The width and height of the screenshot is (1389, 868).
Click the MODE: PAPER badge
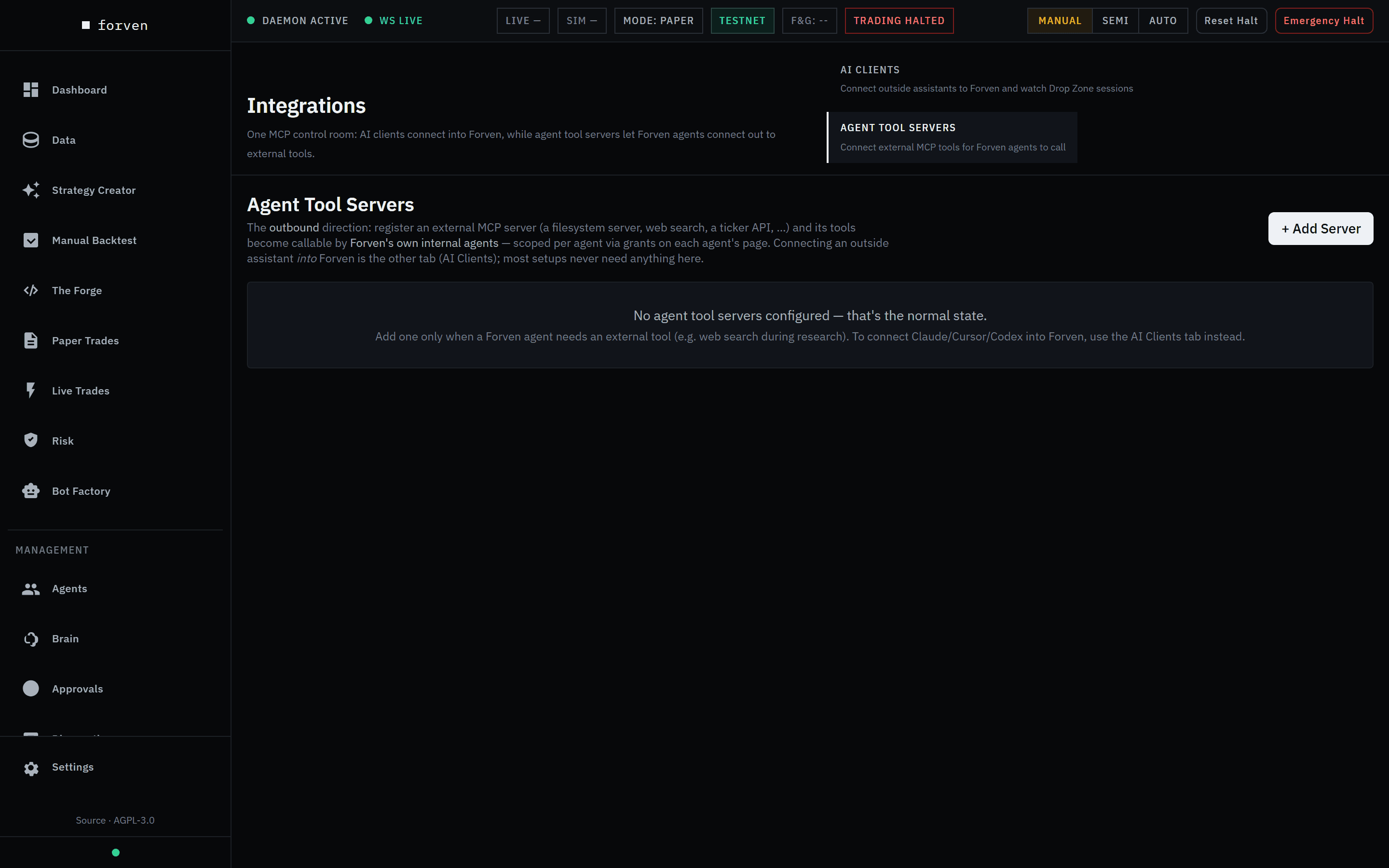(x=658, y=21)
